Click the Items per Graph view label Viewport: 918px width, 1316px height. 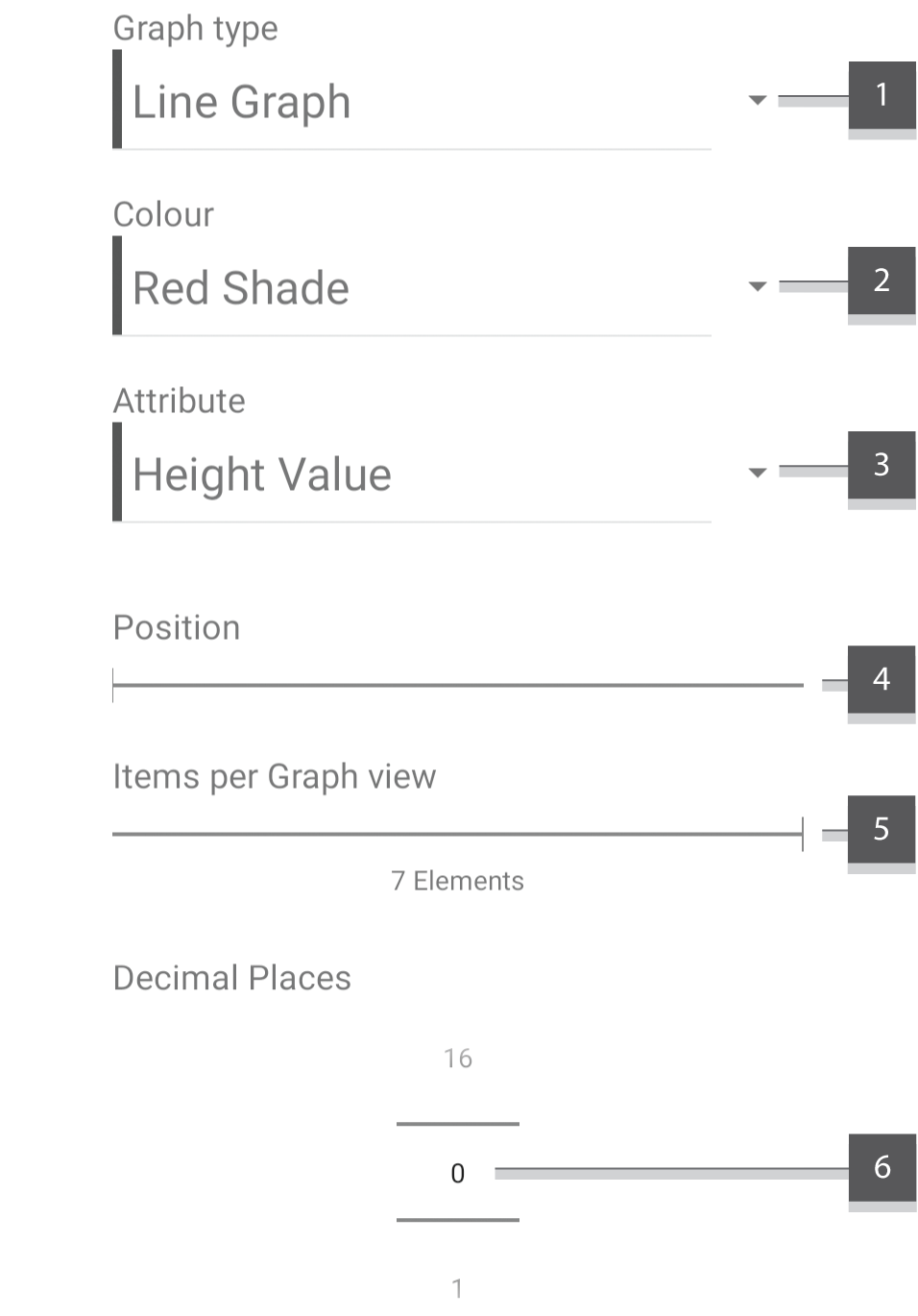coord(275,776)
